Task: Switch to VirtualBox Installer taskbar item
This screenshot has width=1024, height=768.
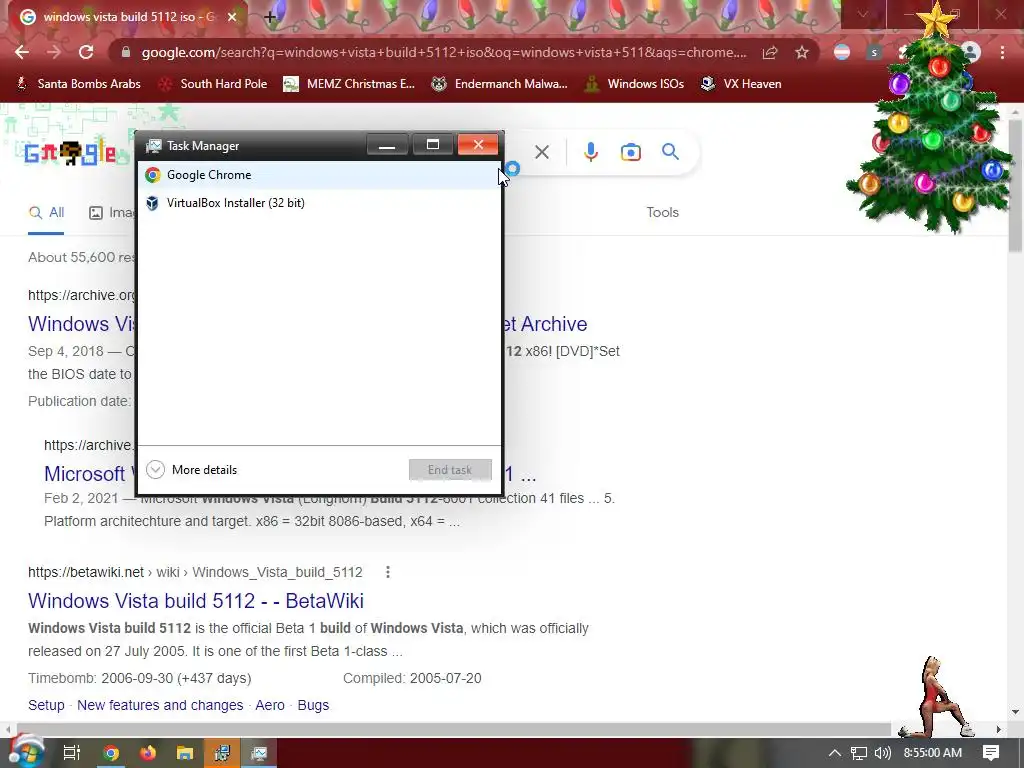Action: coord(222,753)
